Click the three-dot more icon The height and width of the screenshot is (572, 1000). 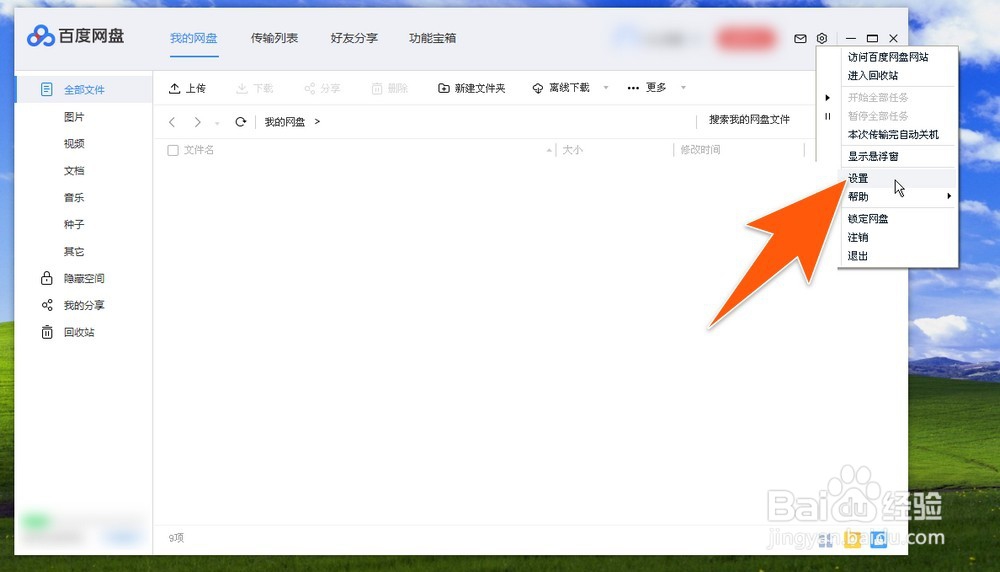click(633, 88)
